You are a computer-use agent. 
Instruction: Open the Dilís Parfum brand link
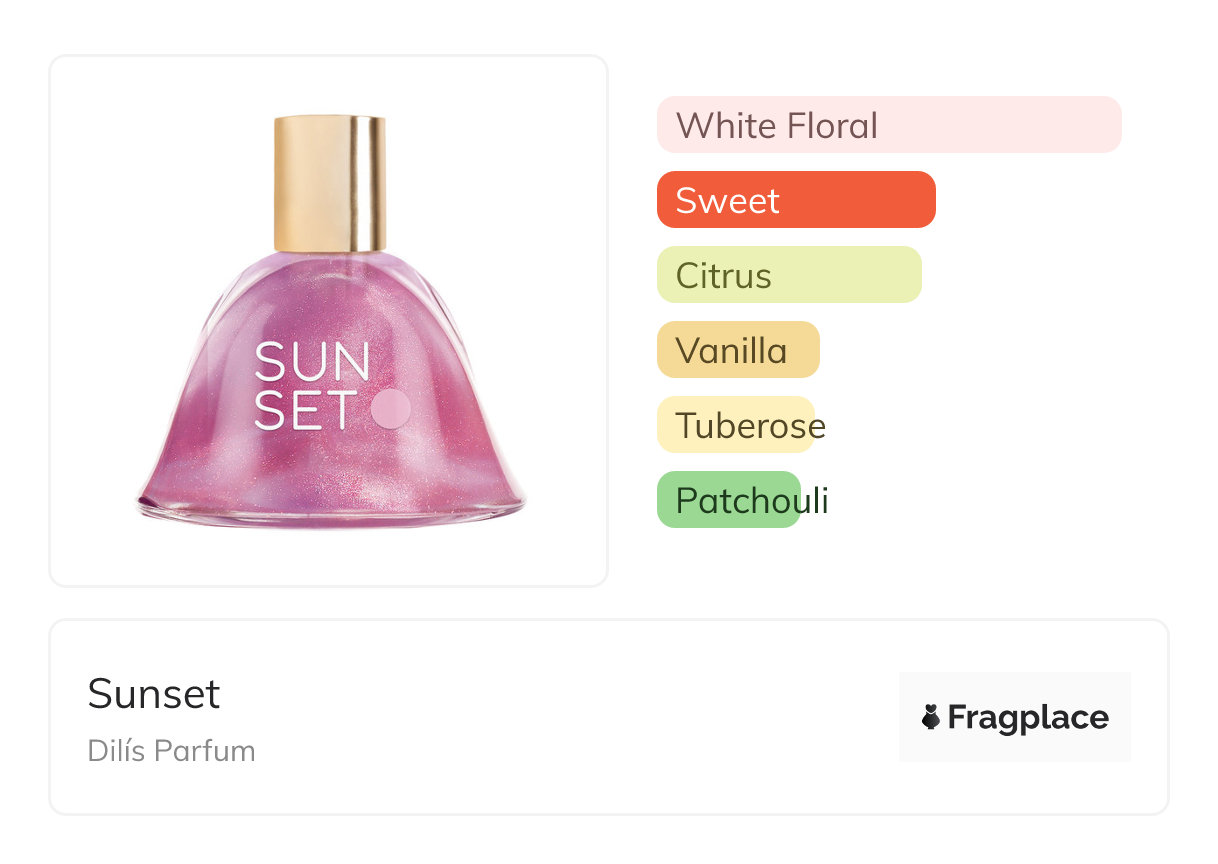coord(171,750)
